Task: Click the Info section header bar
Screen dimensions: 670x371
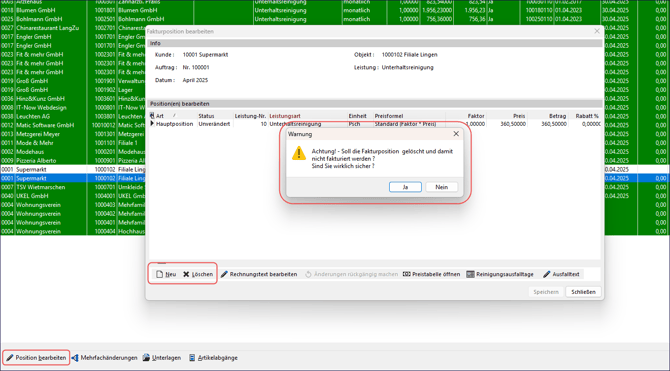Action: (375, 43)
